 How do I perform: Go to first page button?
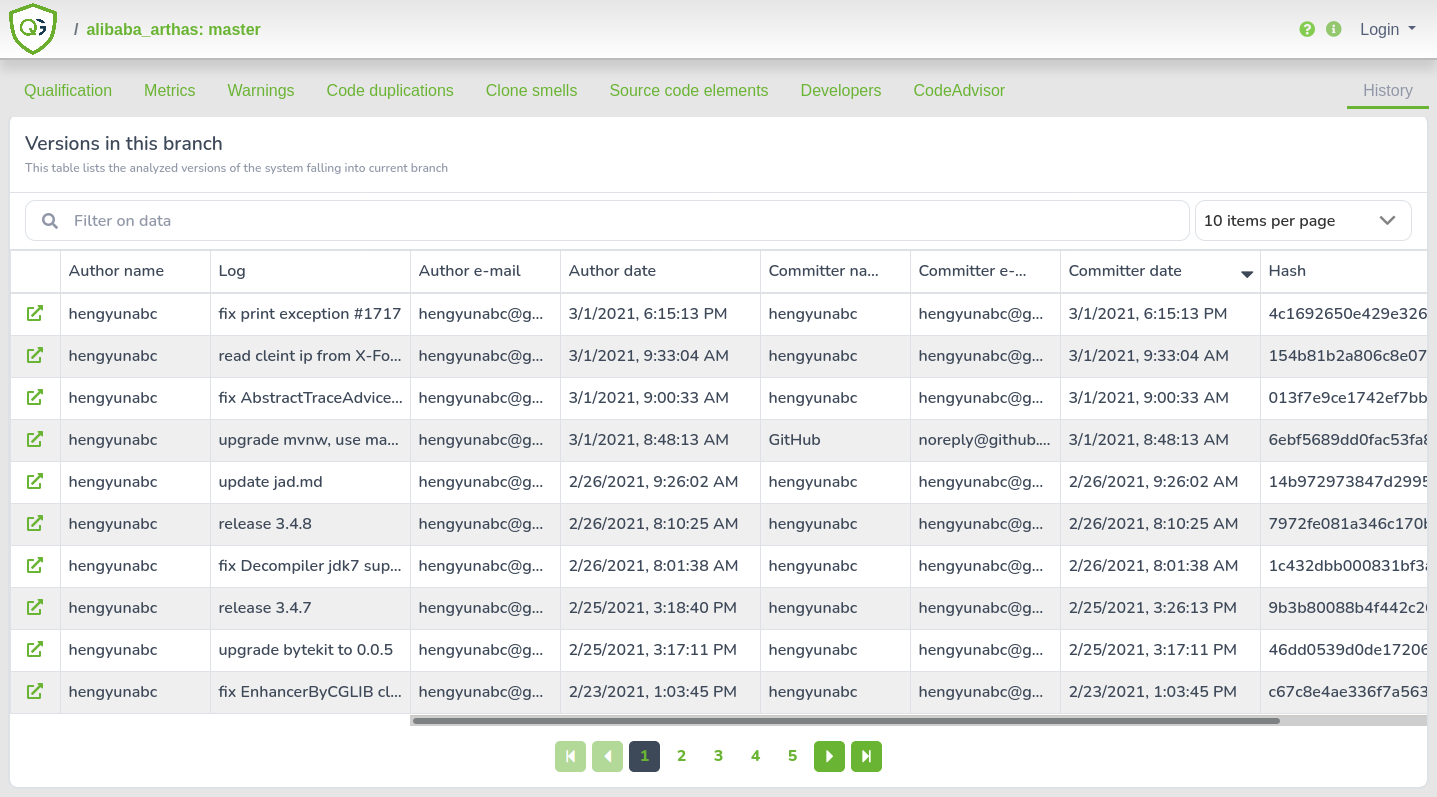[570, 756]
